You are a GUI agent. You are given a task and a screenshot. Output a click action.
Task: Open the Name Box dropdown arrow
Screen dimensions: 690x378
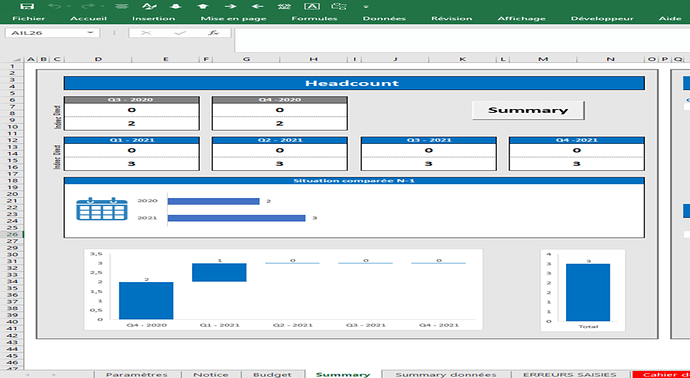point(91,33)
